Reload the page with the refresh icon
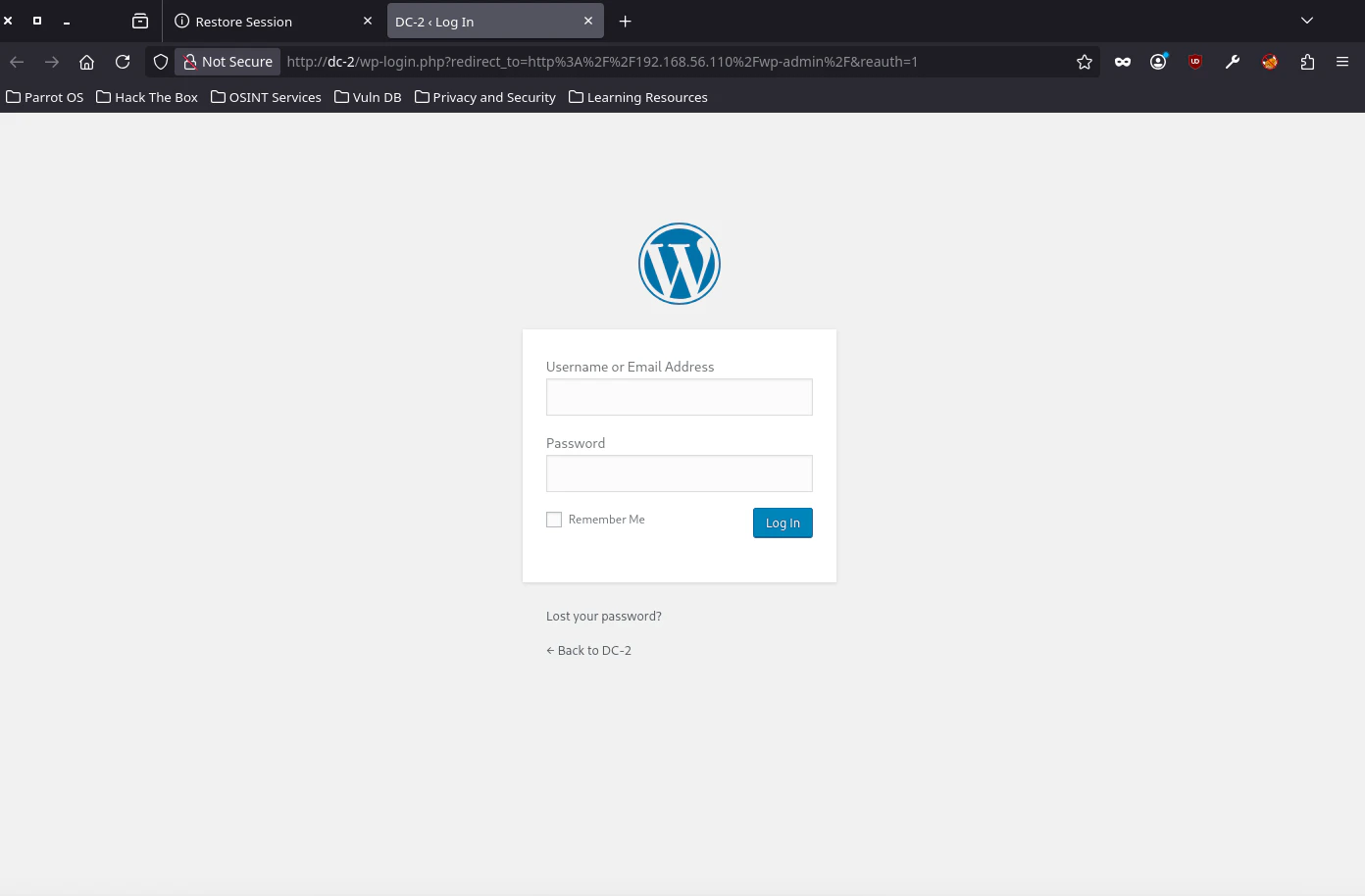 [x=123, y=62]
